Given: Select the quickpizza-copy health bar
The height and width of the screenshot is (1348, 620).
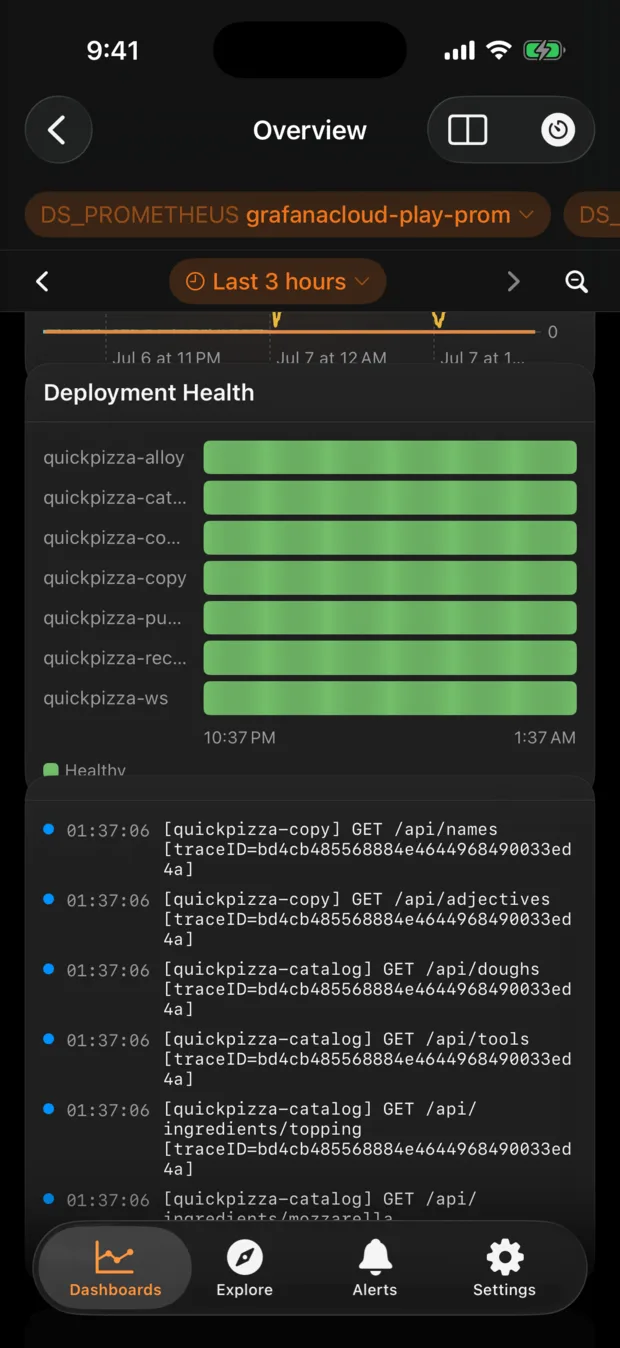Looking at the screenshot, I should pyautogui.click(x=390, y=578).
